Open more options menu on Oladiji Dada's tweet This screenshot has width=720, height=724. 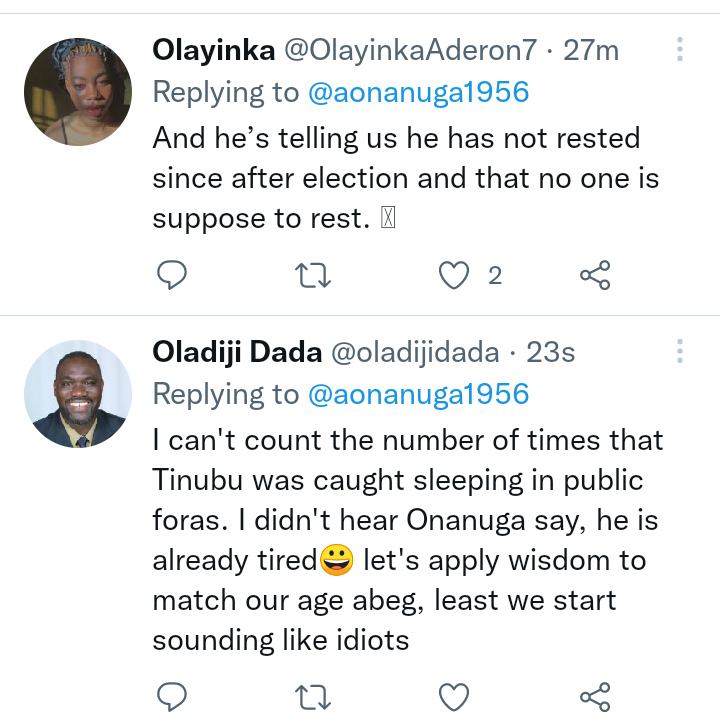(680, 351)
